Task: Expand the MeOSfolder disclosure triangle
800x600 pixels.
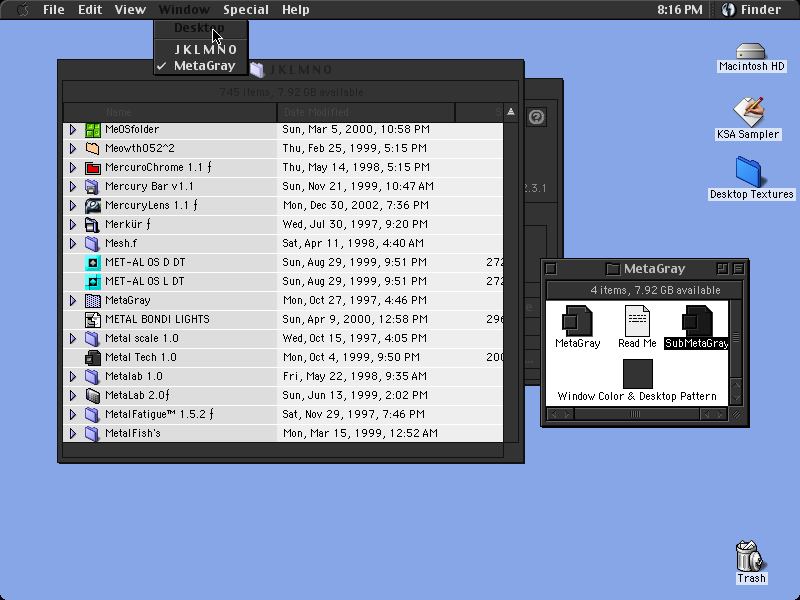Action: pos(73,130)
